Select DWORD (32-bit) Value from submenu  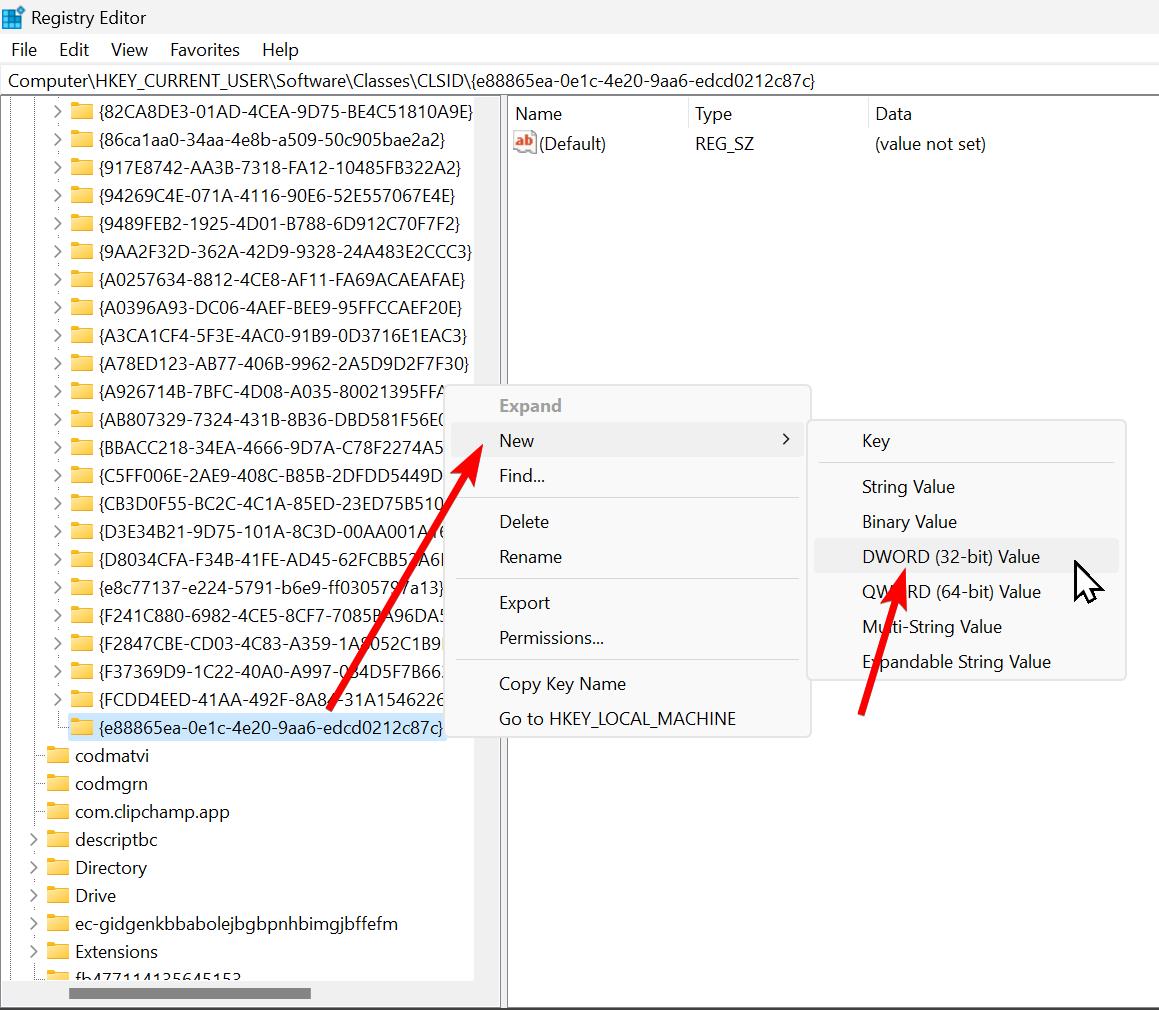point(951,556)
